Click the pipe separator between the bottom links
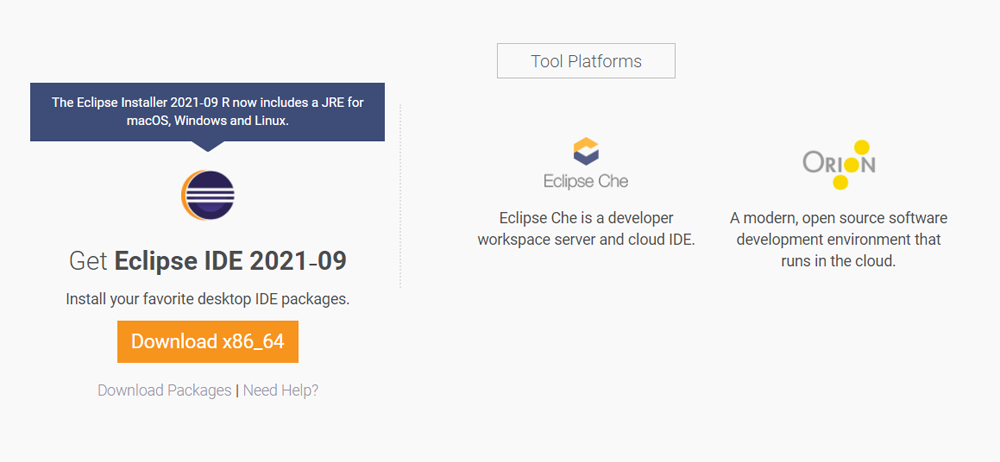1000x462 pixels. click(237, 390)
